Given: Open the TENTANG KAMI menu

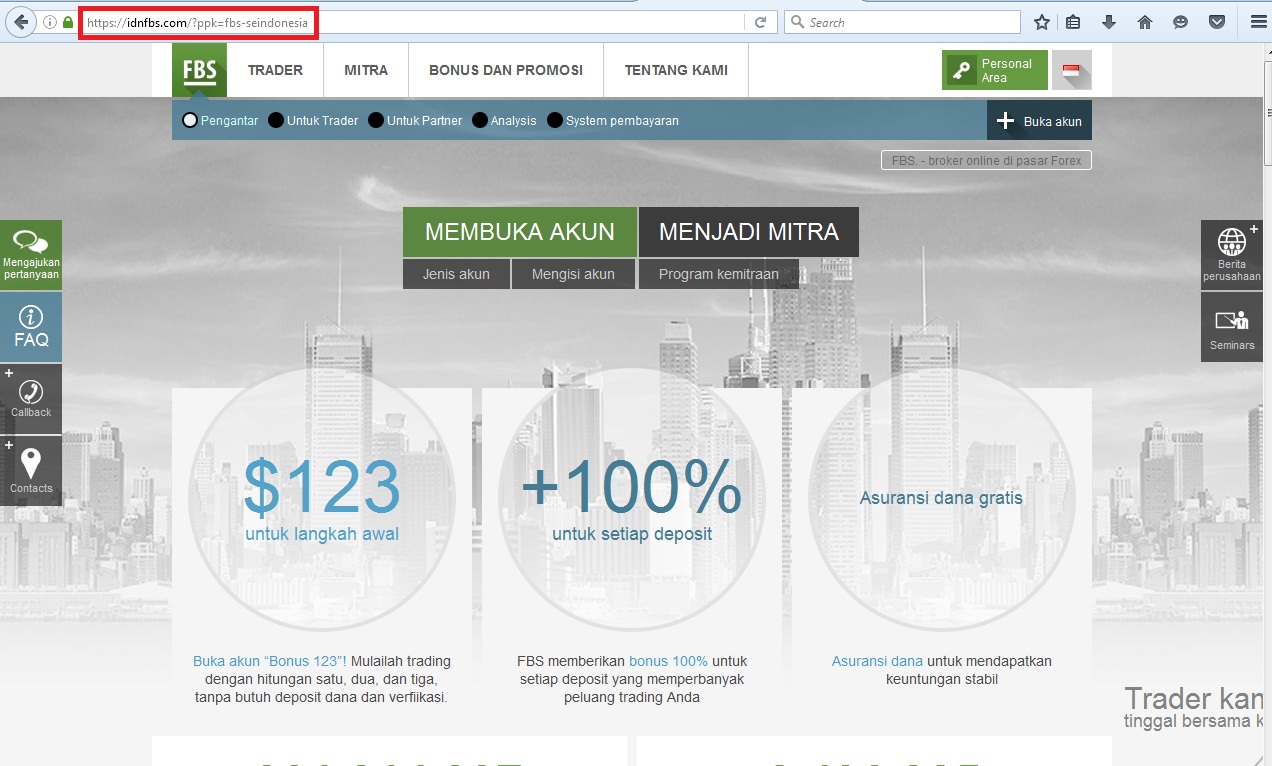Looking at the screenshot, I should click(x=676, y=70).
